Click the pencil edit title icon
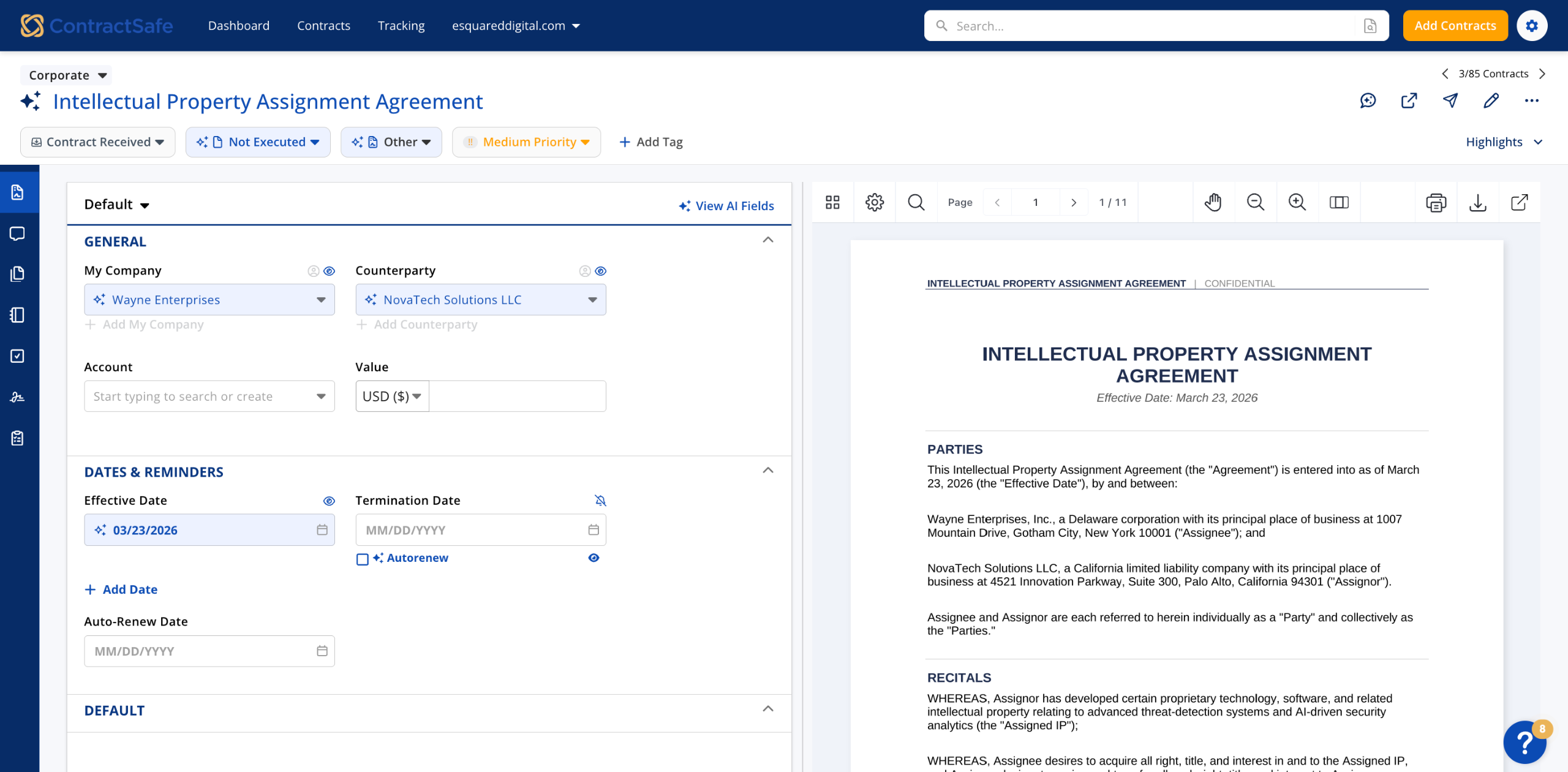1568x772 pixels. tap(1491, 100)
